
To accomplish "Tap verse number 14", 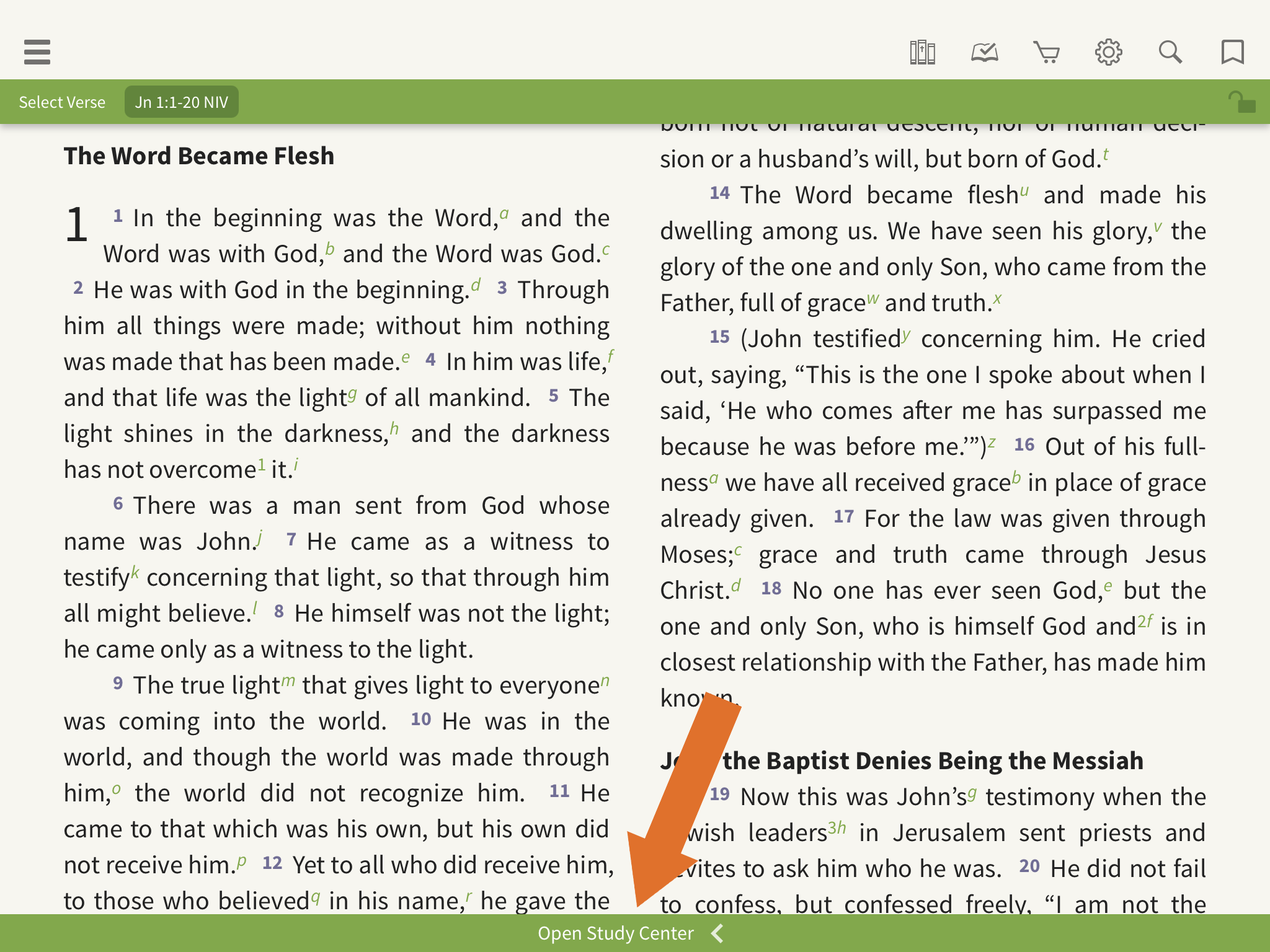I will coord(719,193).
